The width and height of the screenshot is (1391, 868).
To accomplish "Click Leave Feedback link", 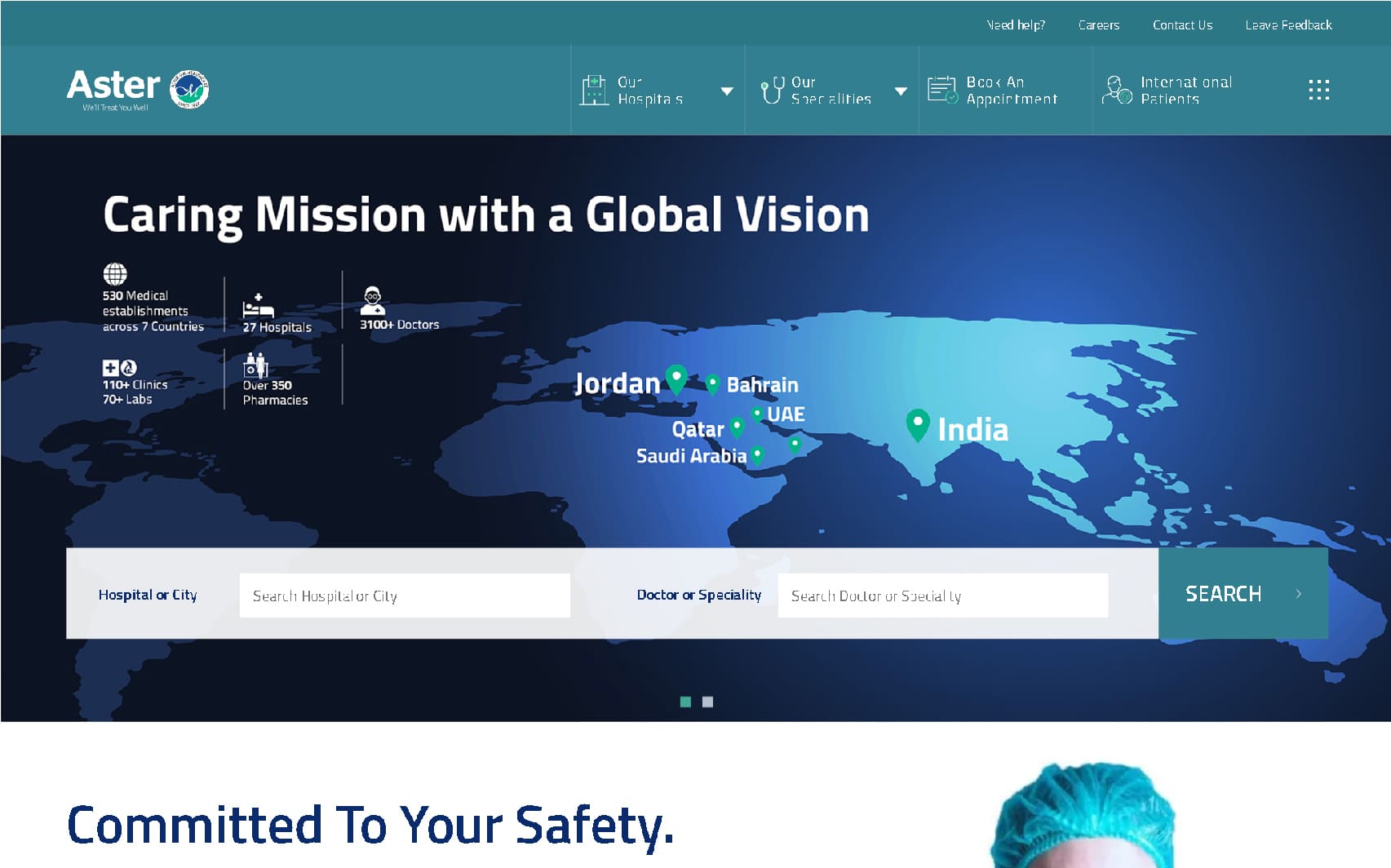I will click(x=1288, y=25).
